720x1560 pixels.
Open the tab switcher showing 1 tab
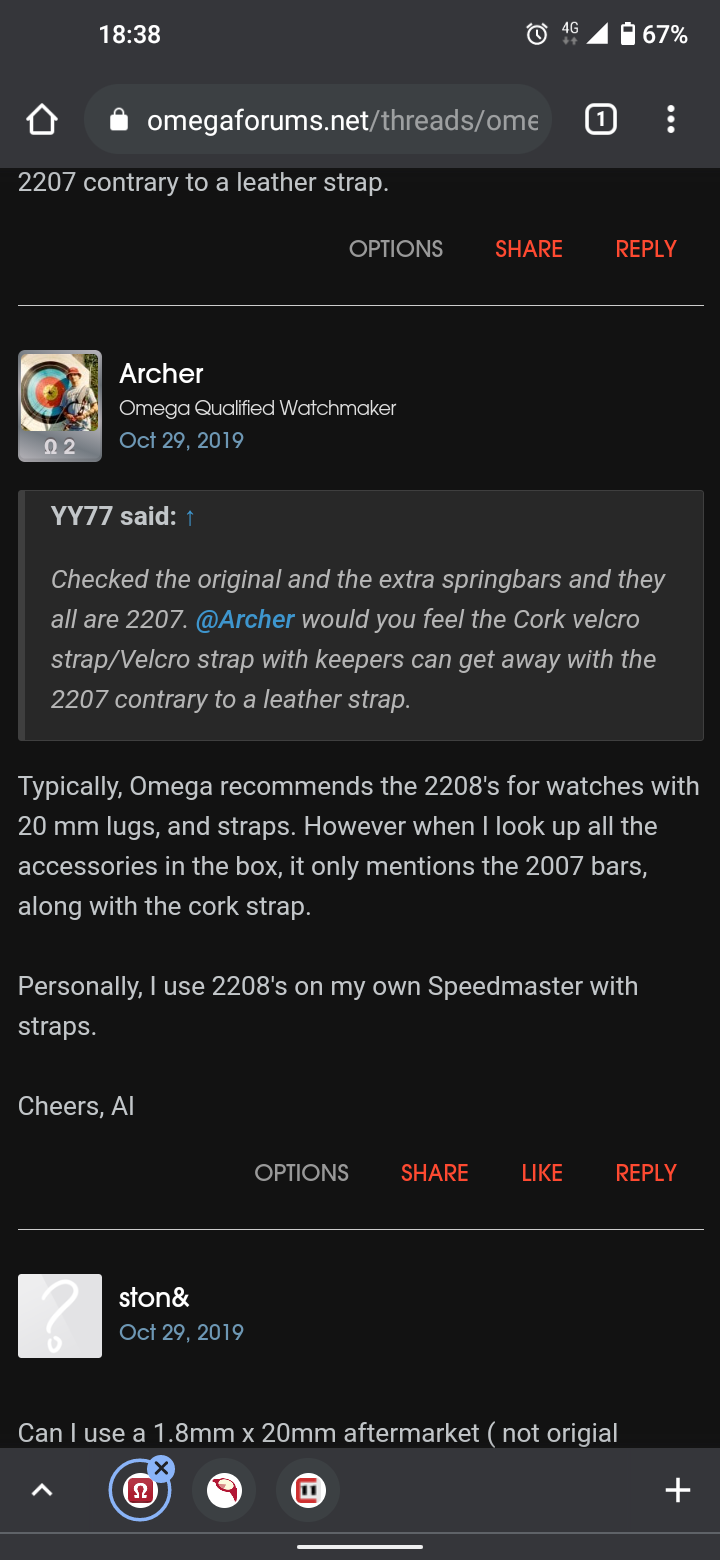(600, 121)
